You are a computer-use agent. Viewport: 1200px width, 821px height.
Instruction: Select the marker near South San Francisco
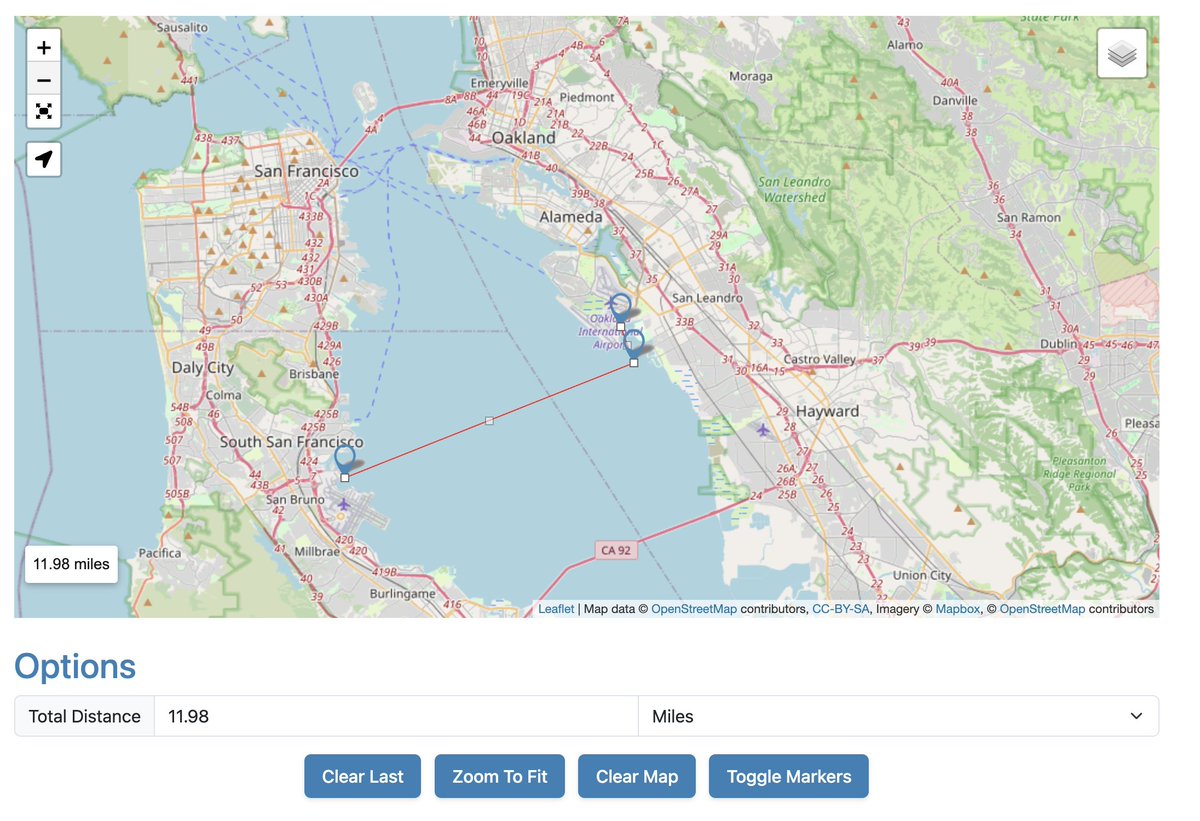[x=345, y=460]
